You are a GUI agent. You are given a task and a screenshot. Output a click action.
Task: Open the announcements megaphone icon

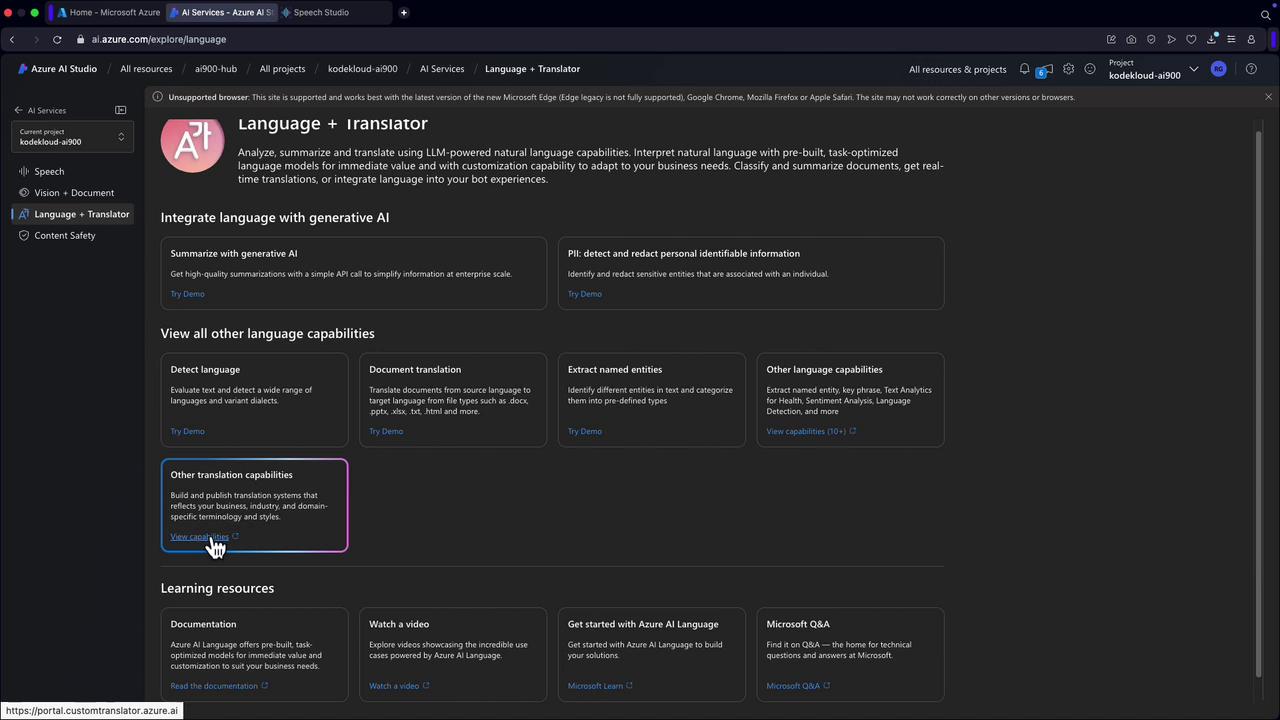point(1043,70)
